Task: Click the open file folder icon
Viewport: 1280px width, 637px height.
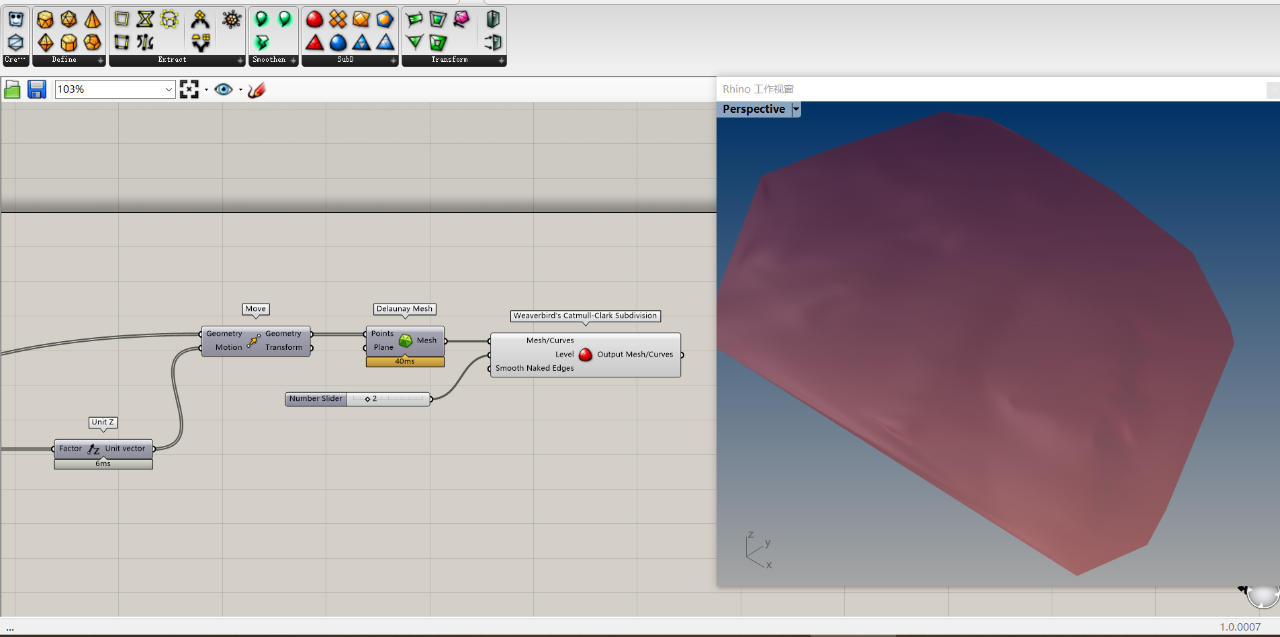Action: tap(13, 90)
